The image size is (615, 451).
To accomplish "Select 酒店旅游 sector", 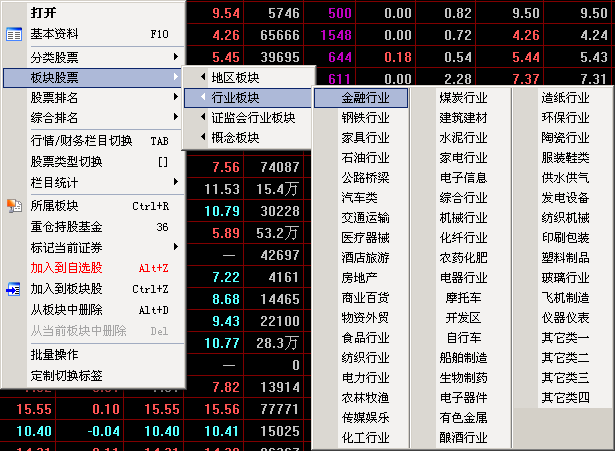I will [x=365, y=258].
